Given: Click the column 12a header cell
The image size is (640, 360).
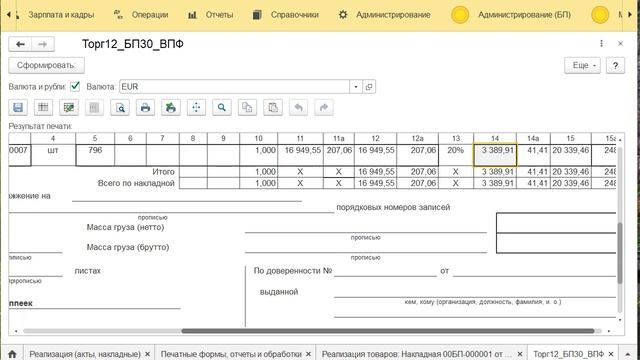Looking at the screenshot, I should click(418, 138).
